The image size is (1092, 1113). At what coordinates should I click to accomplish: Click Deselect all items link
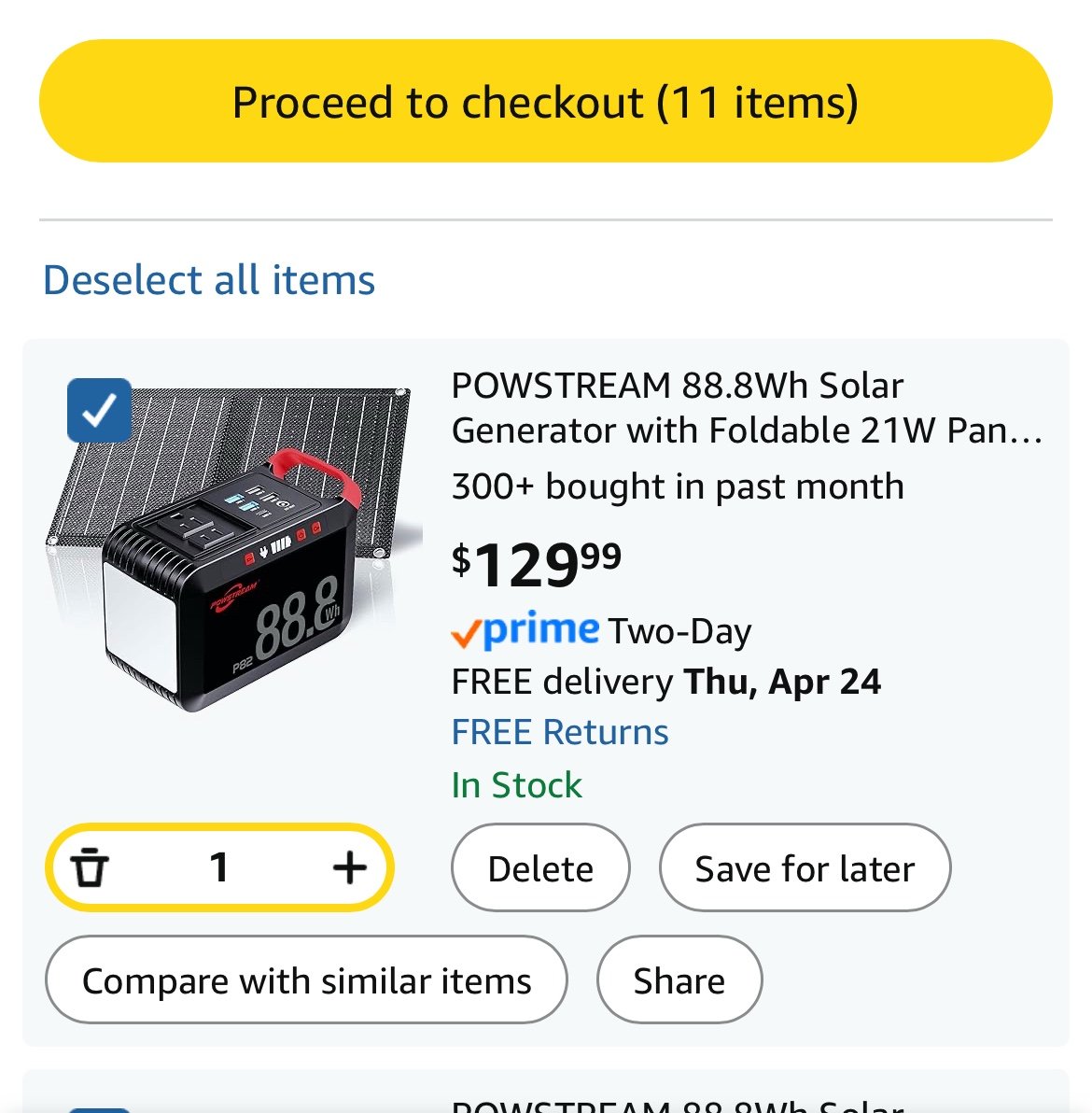click(x=209, y=279)
